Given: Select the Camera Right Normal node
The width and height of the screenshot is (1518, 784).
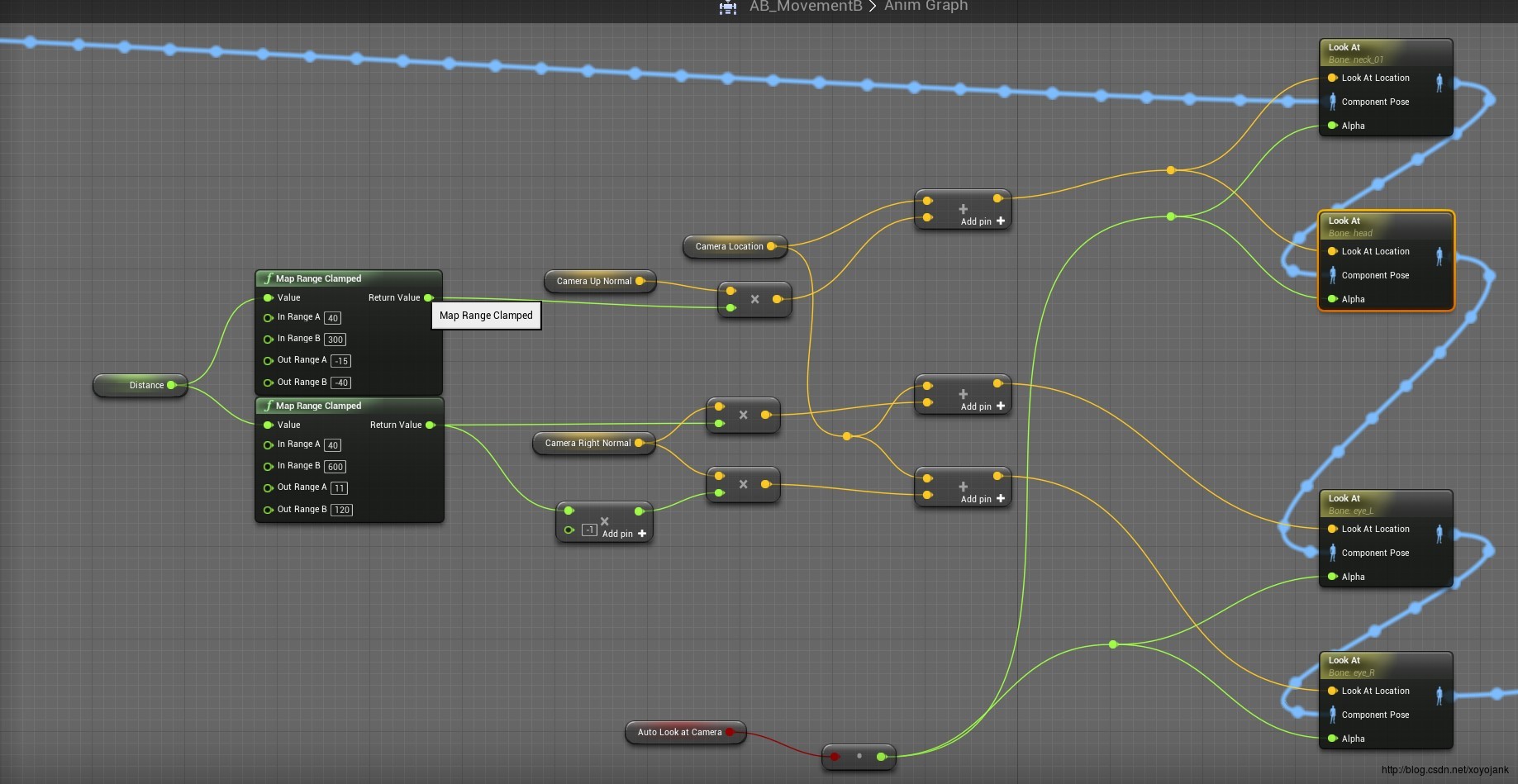Looking at the screenshot, I should click(x=593, y=443).
